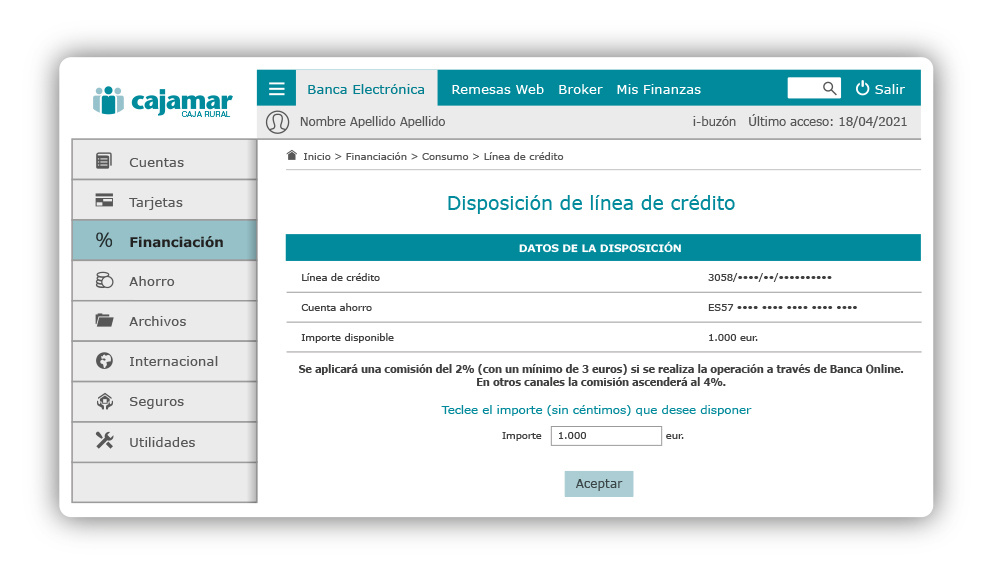Click the magnifying glass search icon

click(829, 89)
